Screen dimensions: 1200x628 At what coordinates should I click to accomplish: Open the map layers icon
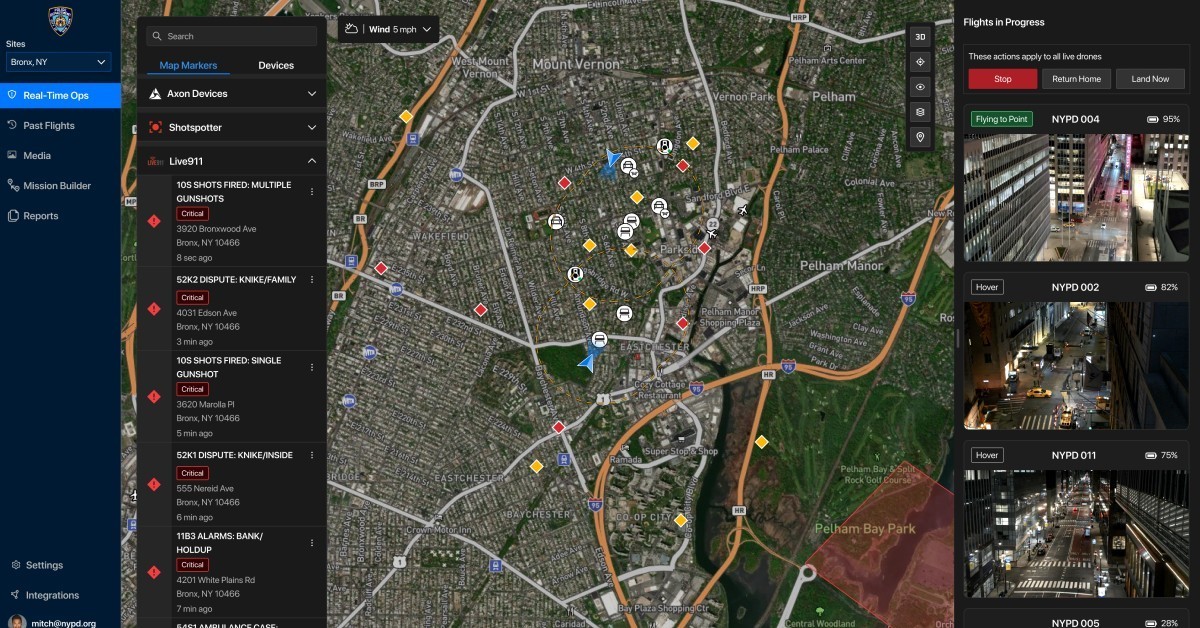(x=920, y=111)
